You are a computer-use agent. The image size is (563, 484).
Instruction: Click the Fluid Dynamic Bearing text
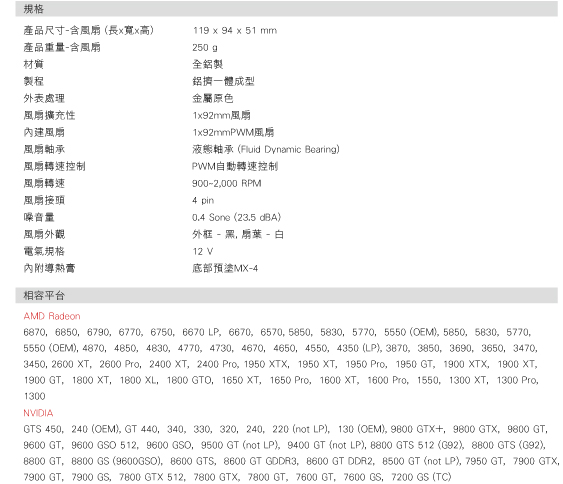(288, 149)
